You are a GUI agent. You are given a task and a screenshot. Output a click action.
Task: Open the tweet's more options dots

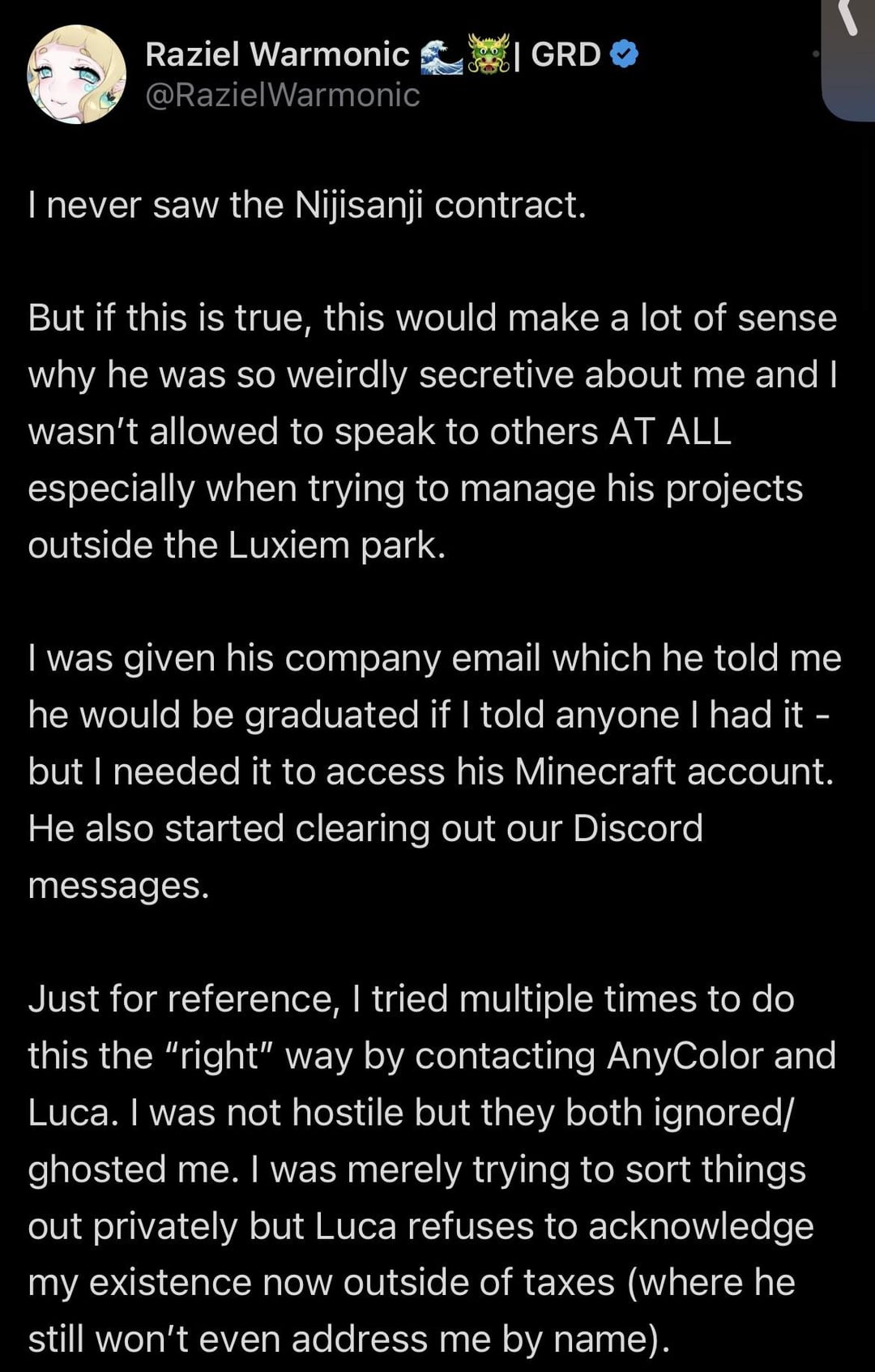click(x=816, y=55)
